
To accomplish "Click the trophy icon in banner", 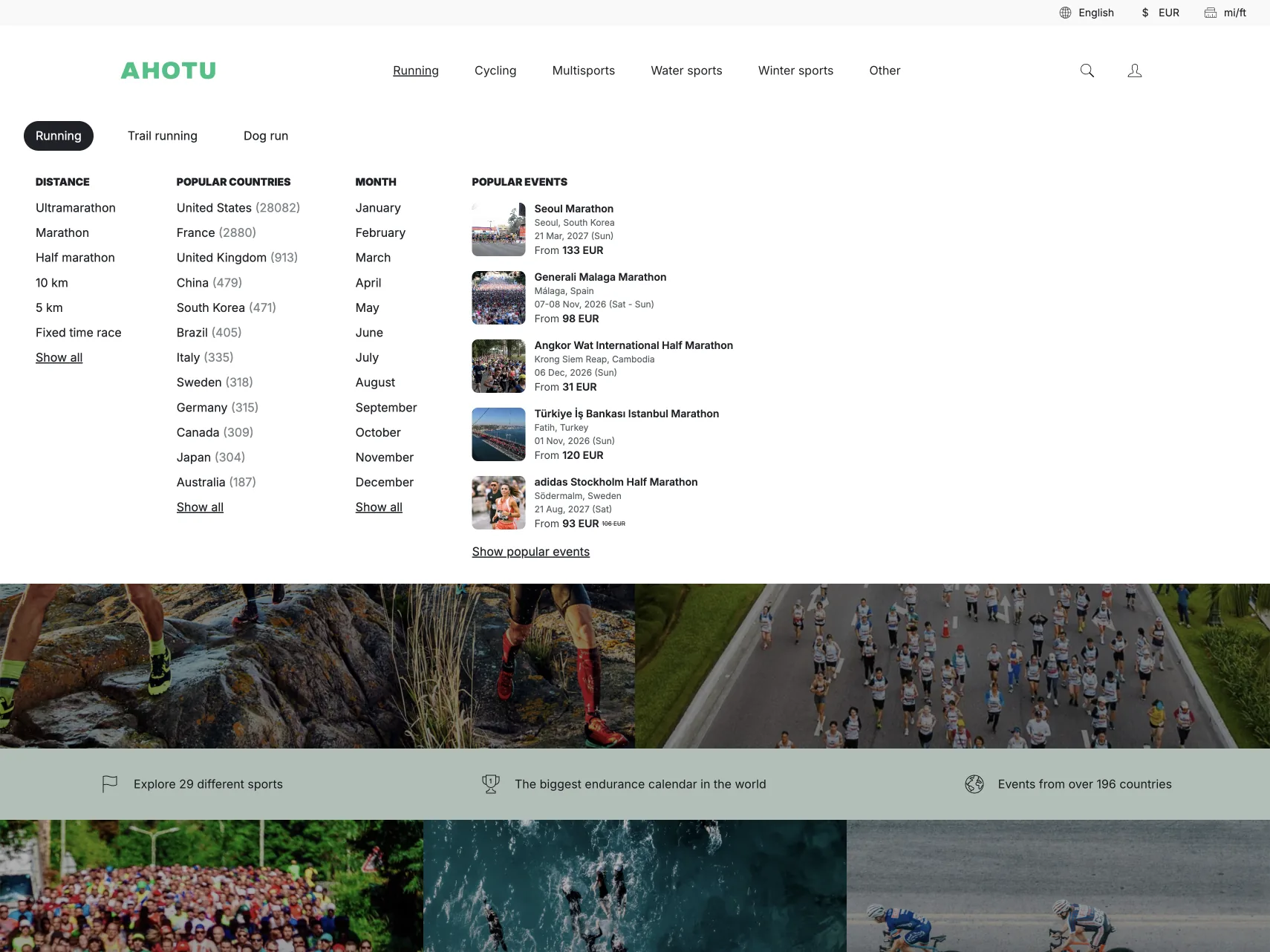I will [491, 784].
